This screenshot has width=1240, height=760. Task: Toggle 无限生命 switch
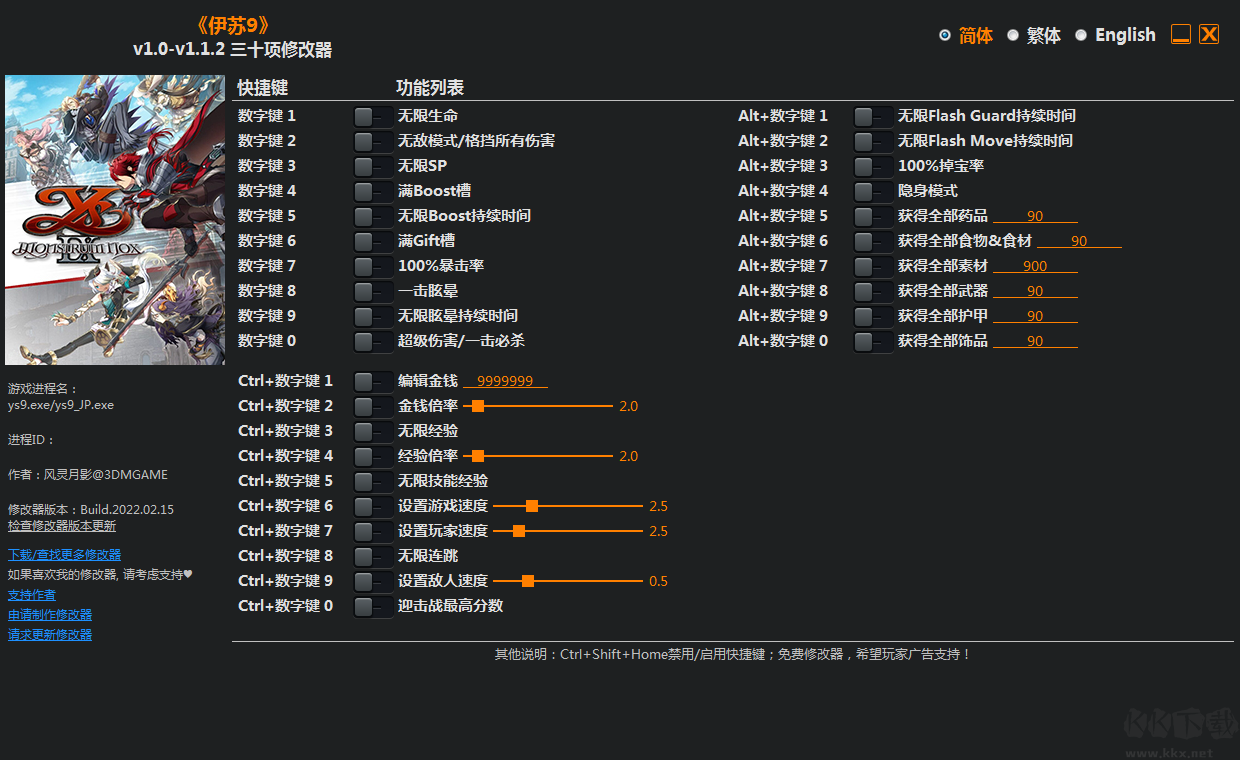pyautogui.click(x=373, y=117)
